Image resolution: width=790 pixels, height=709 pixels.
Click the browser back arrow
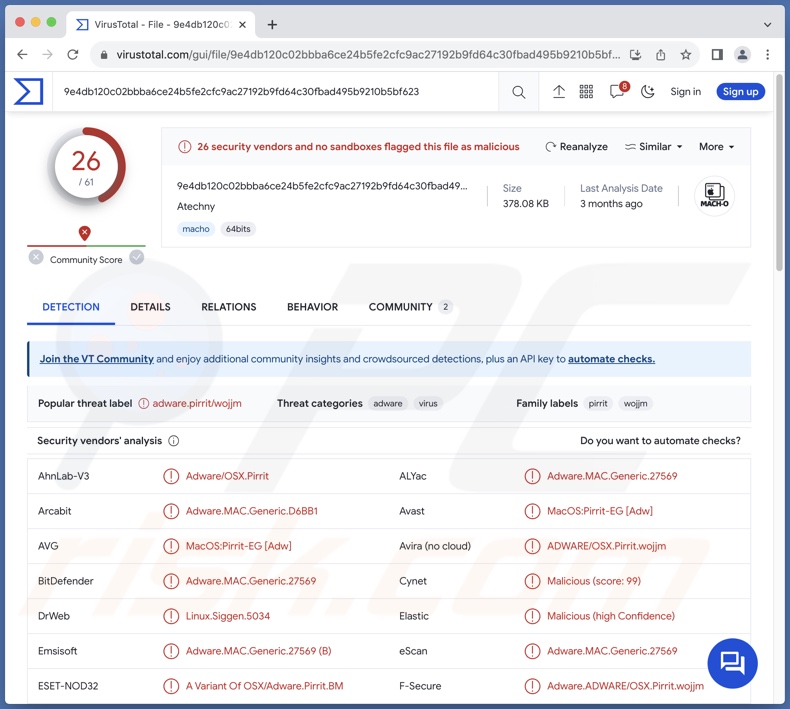click(x=22, y=54)
